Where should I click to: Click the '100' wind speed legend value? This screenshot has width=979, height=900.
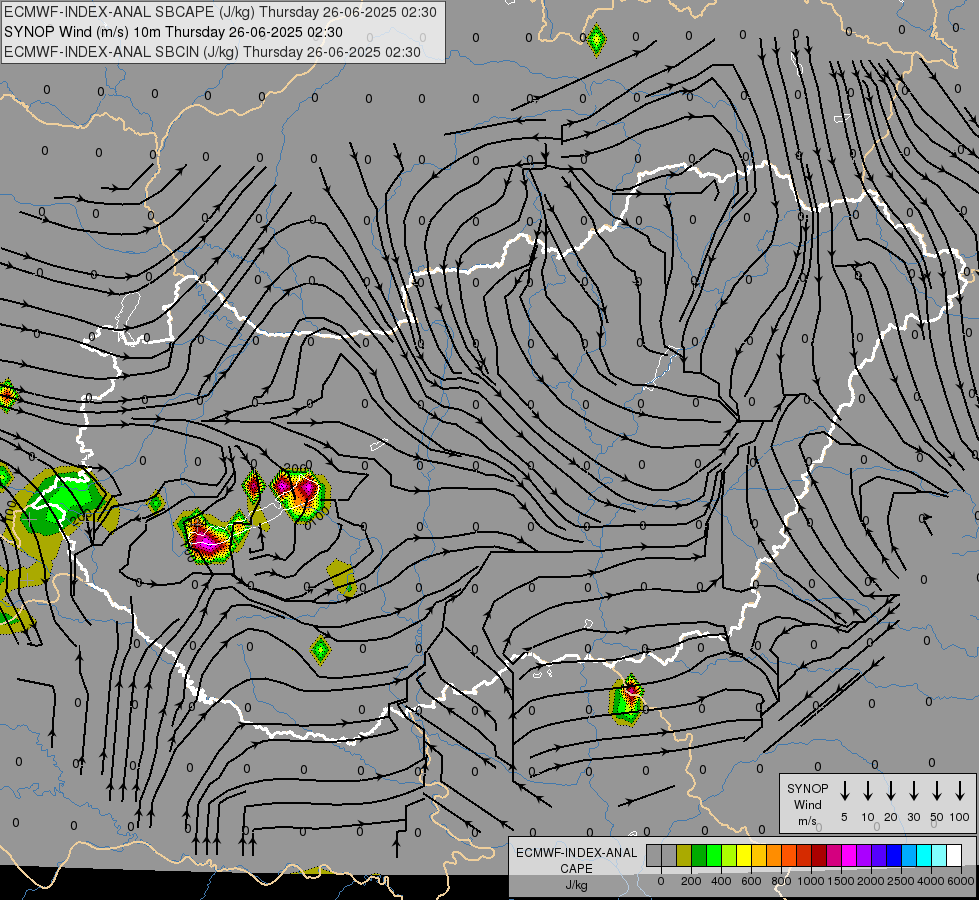pyautogui.click(x=960, y=817)
